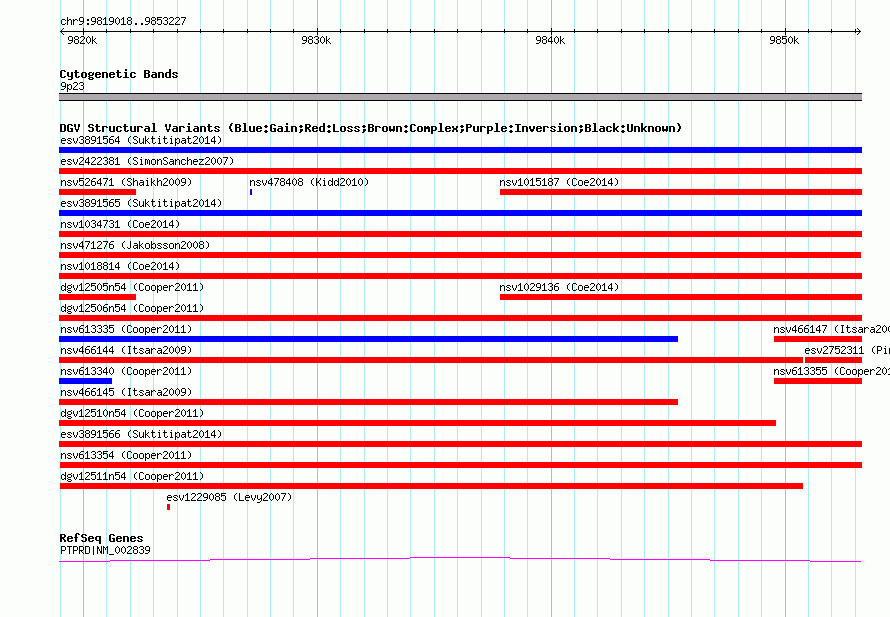This screenshot has height=617, width=890.
Task: Click the right arrow of the ruler
Action: tap(858, 31)
